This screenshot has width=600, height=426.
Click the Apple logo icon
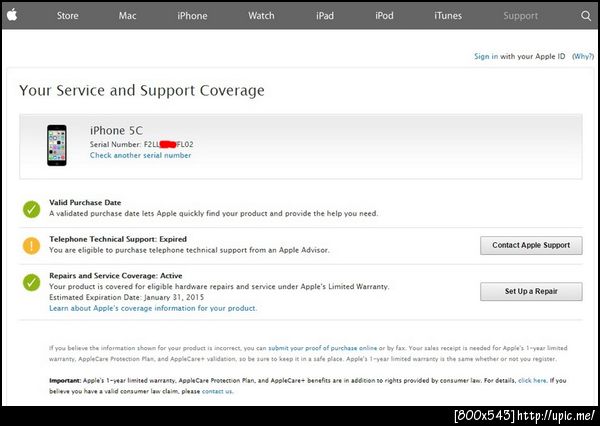pos(12,15)
